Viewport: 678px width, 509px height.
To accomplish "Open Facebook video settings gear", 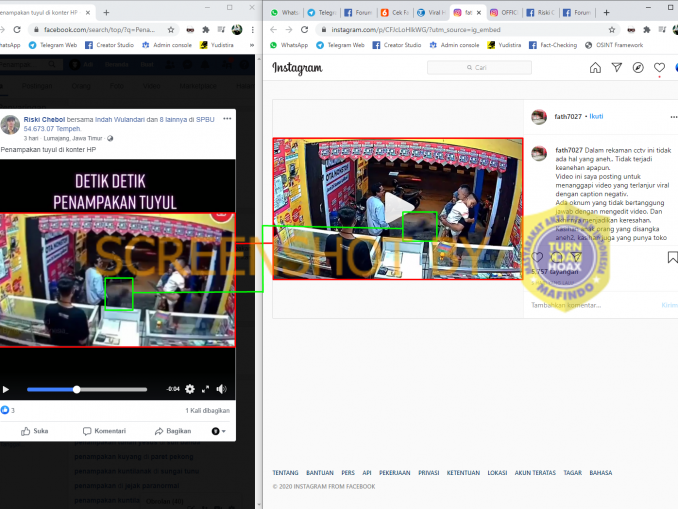I will (x=189, y=389).
